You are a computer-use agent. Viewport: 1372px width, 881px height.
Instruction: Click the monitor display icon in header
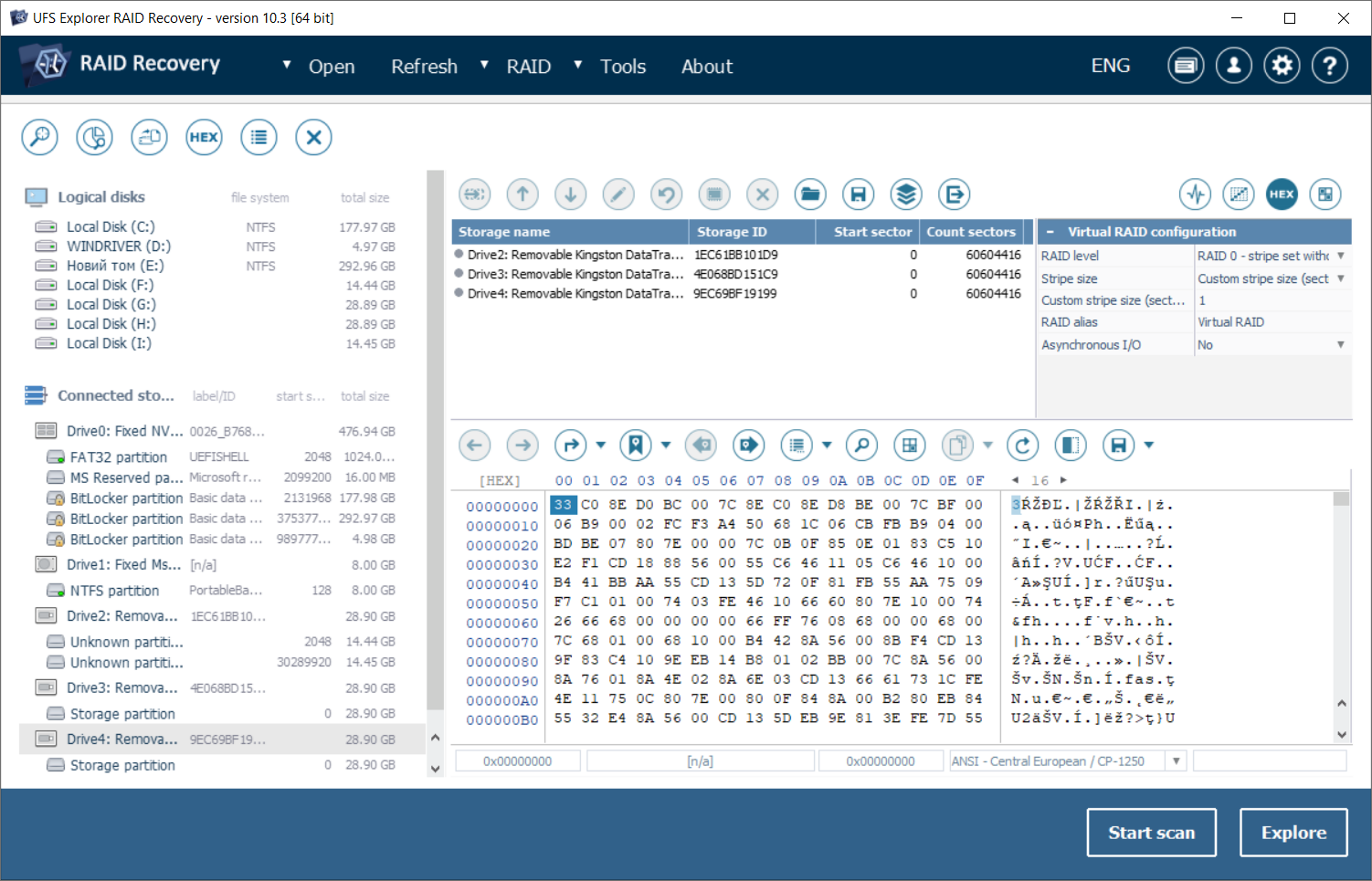(x=1186, y=66)
